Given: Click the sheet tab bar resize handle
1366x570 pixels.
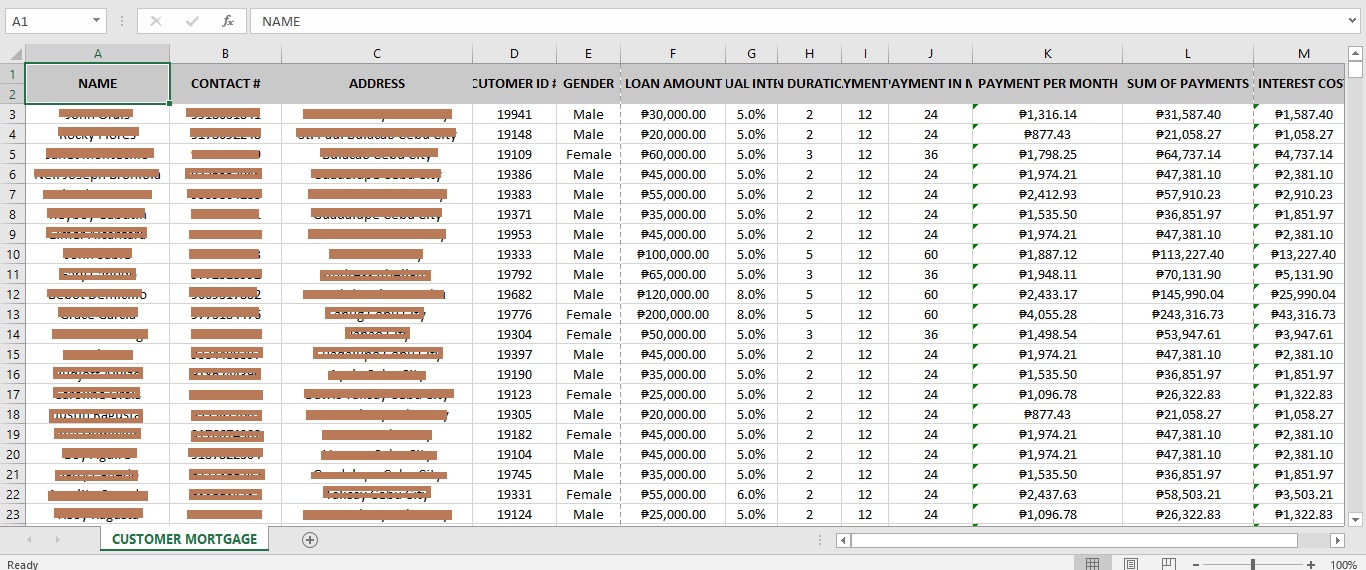Looking at the screenshot, I should (x=821, y=540).
